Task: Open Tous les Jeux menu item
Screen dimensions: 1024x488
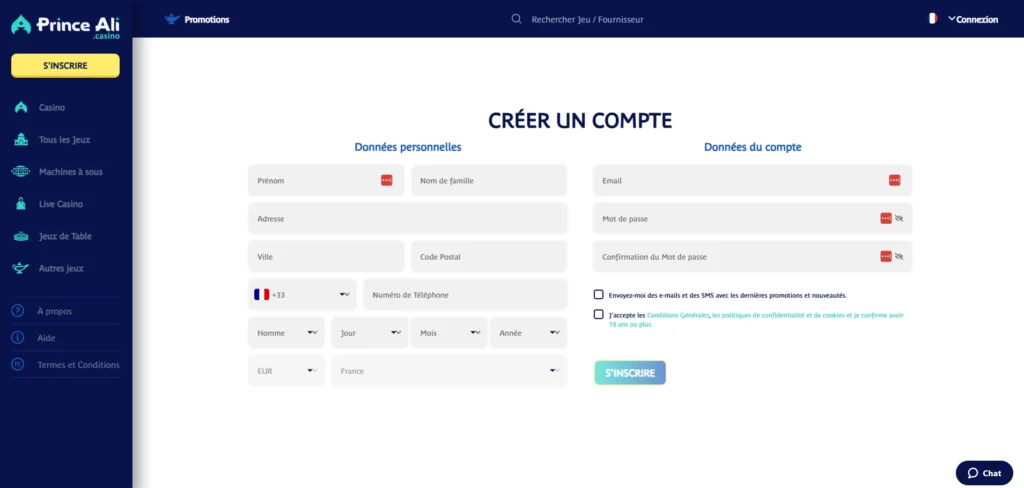Action: click(x=64, y=140)
